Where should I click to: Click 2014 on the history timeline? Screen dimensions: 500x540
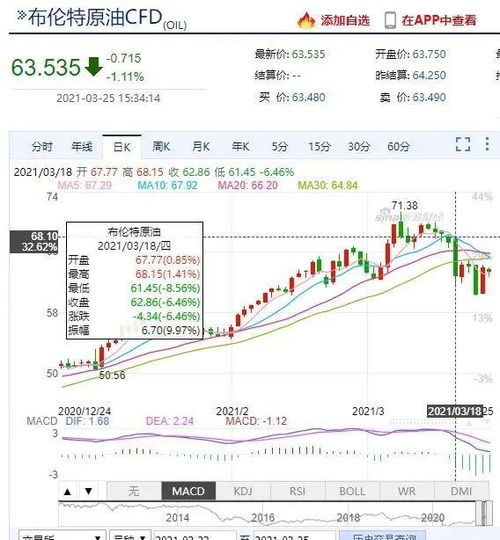coord(177,518)
